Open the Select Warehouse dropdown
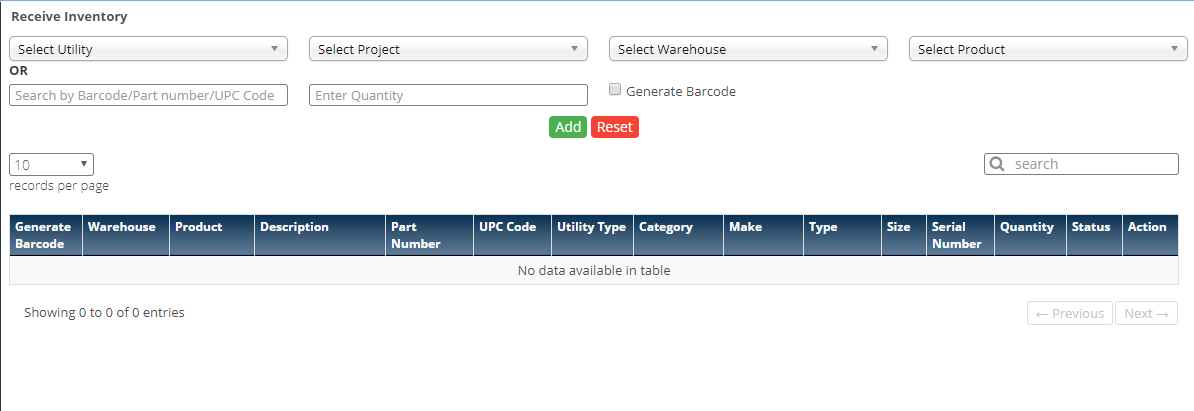1194x411 pixels. [x=748, y=49]
